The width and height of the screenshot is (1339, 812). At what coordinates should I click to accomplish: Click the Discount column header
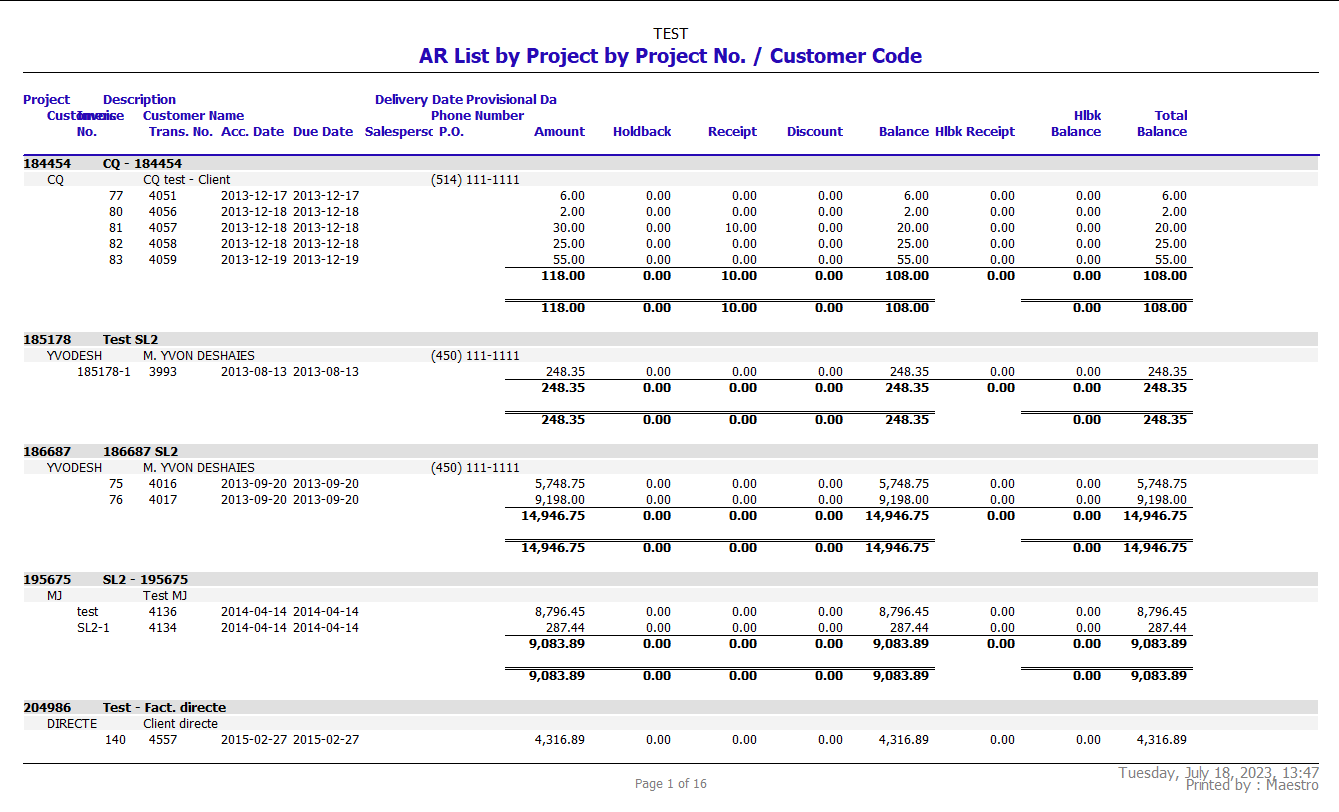(814, 132)
